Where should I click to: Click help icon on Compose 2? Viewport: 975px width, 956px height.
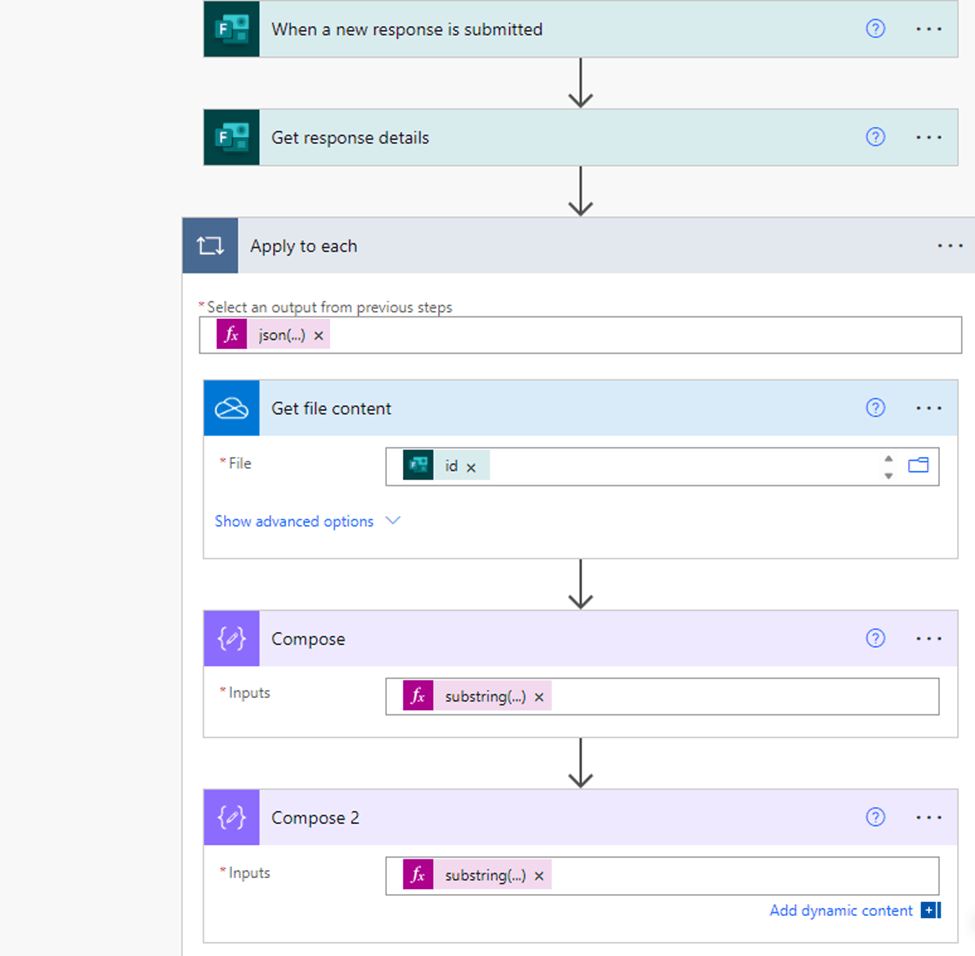[876, 817]
